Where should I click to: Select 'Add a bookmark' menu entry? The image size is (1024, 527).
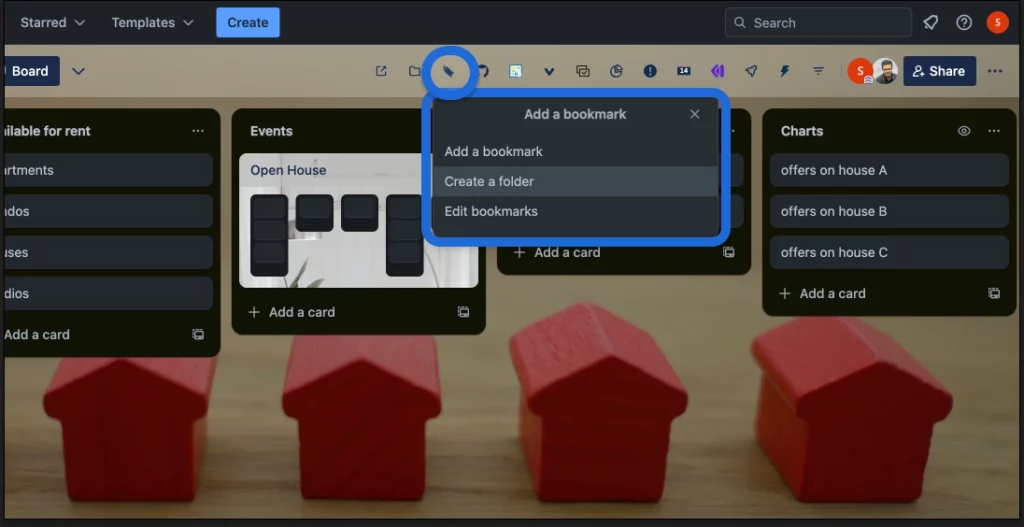tap(575, 152)
